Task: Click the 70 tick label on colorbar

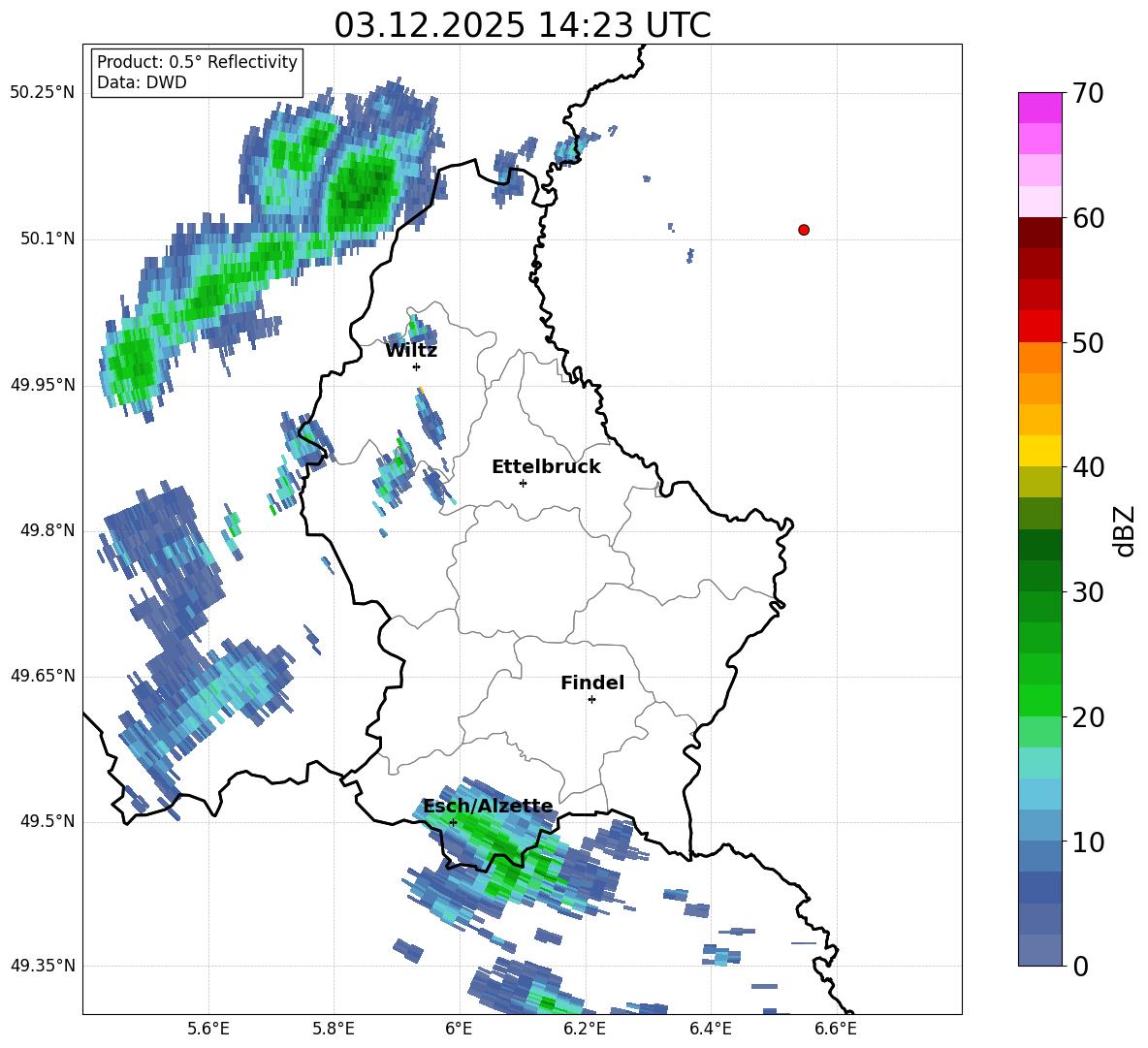Action: click(x=1088, y=93)
